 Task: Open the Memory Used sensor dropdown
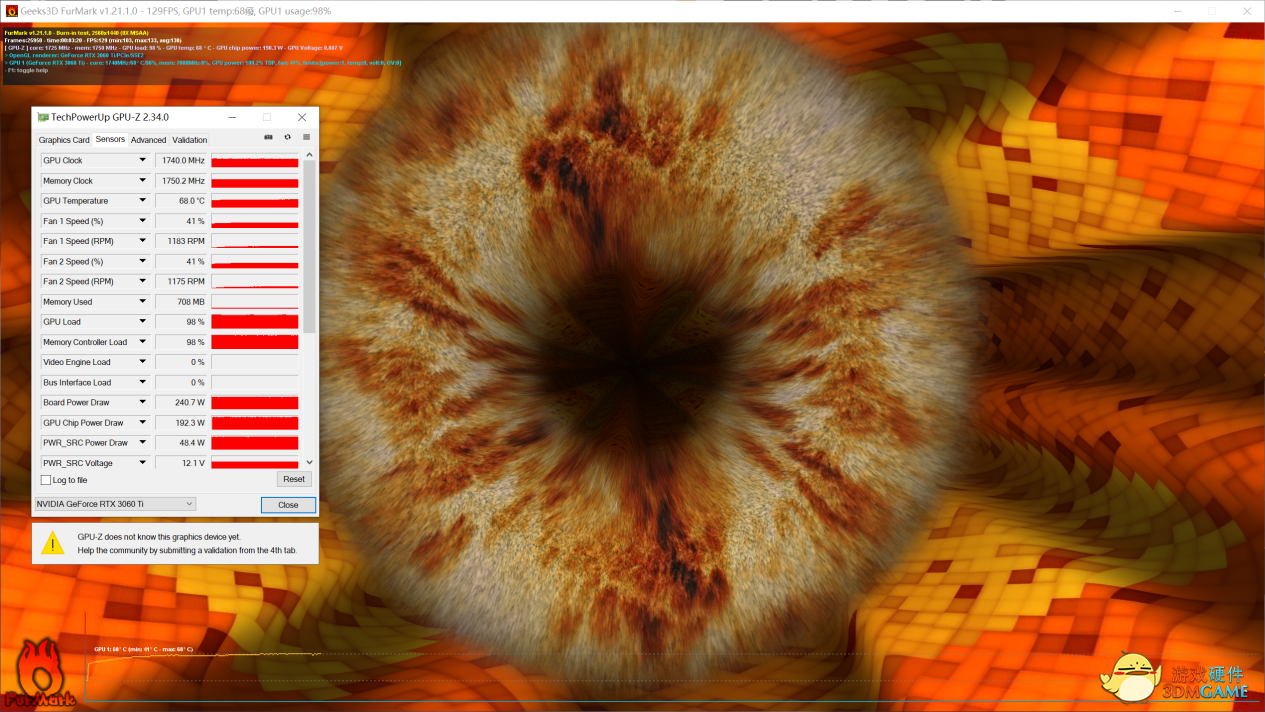pos(142,302)
